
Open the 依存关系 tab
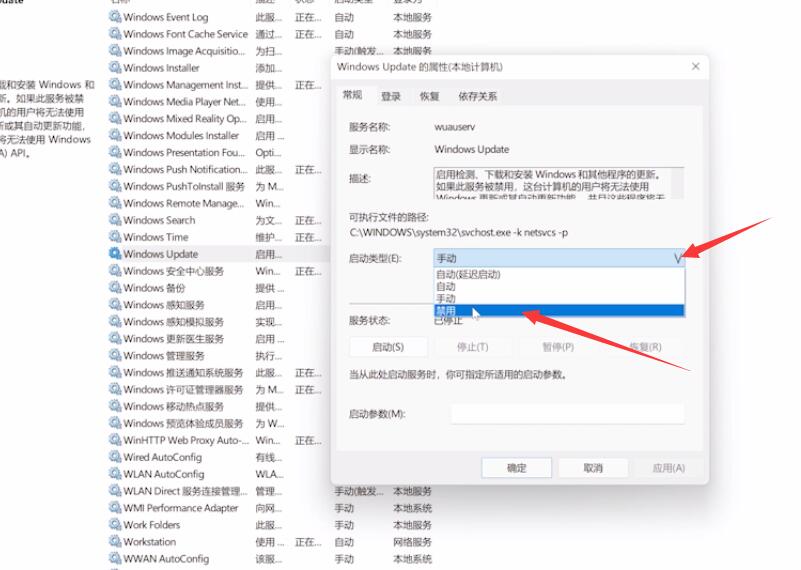[x=478, y=96]
